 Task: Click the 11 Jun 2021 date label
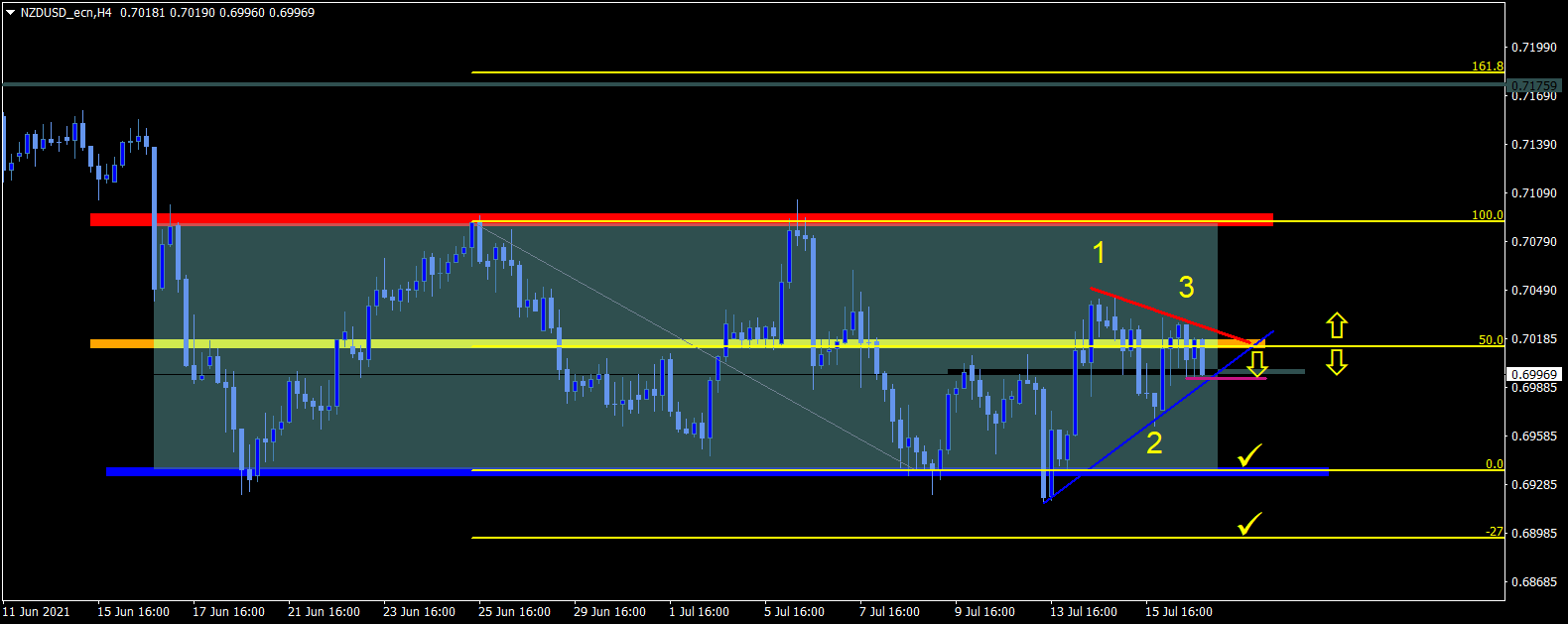pos(37,611)
